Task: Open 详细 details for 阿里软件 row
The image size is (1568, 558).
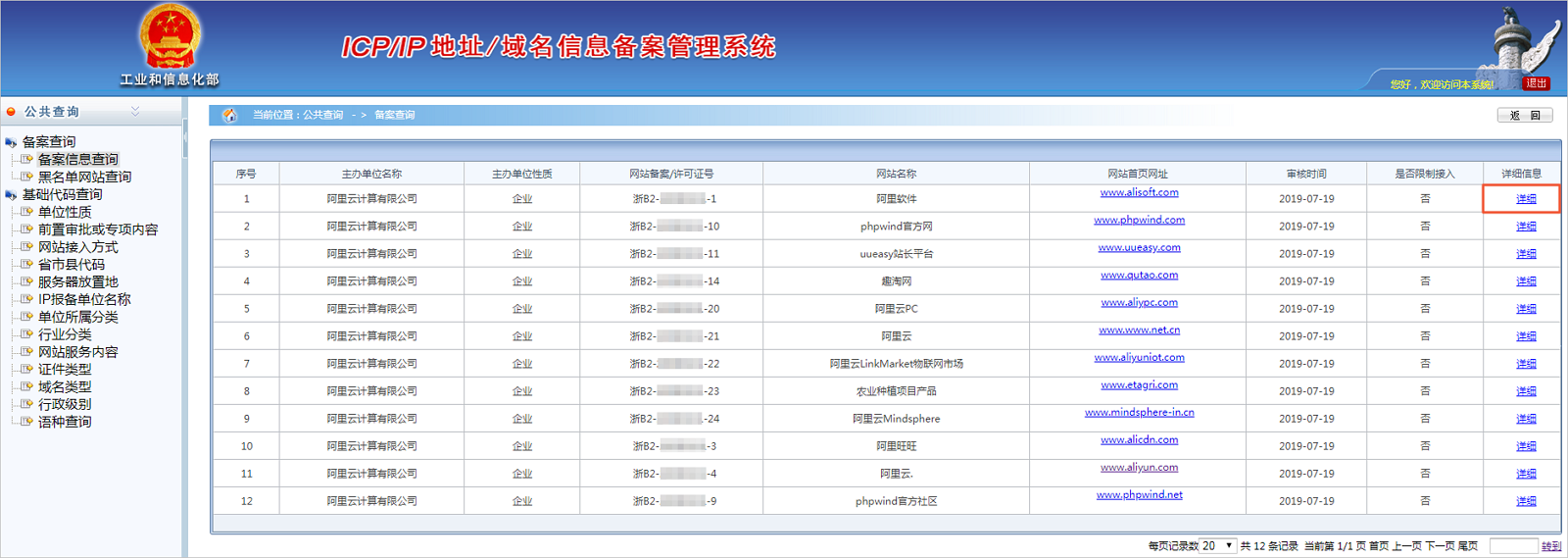Action: click(x=1526, y=199)
